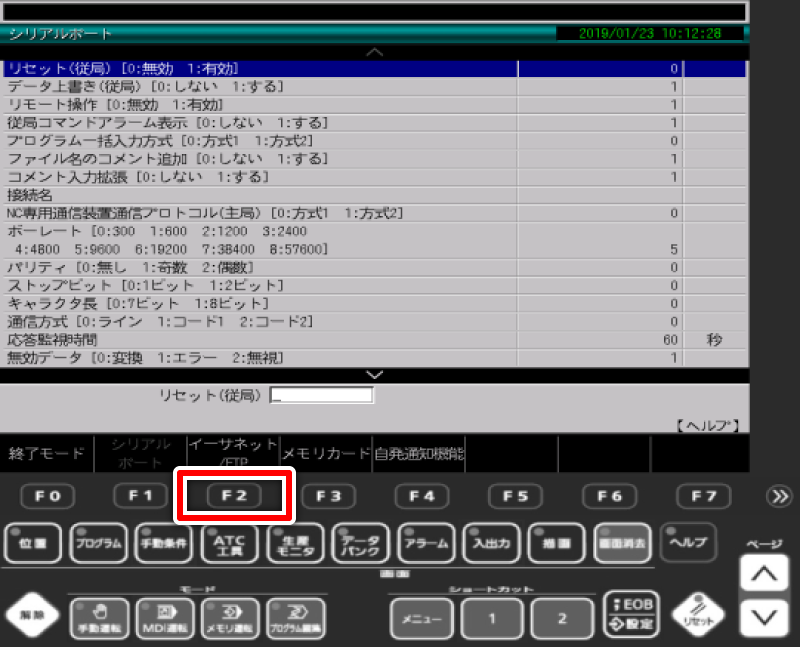Open the アラーム (Alarm) screen
Viewport: 800px width, 648px height.
click(427, 543)
